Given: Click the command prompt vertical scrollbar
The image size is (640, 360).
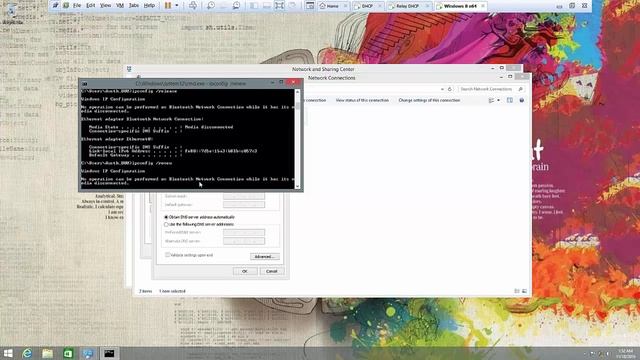Looking at the screenshot, I should pyautogui.click(x=298, y=139).
